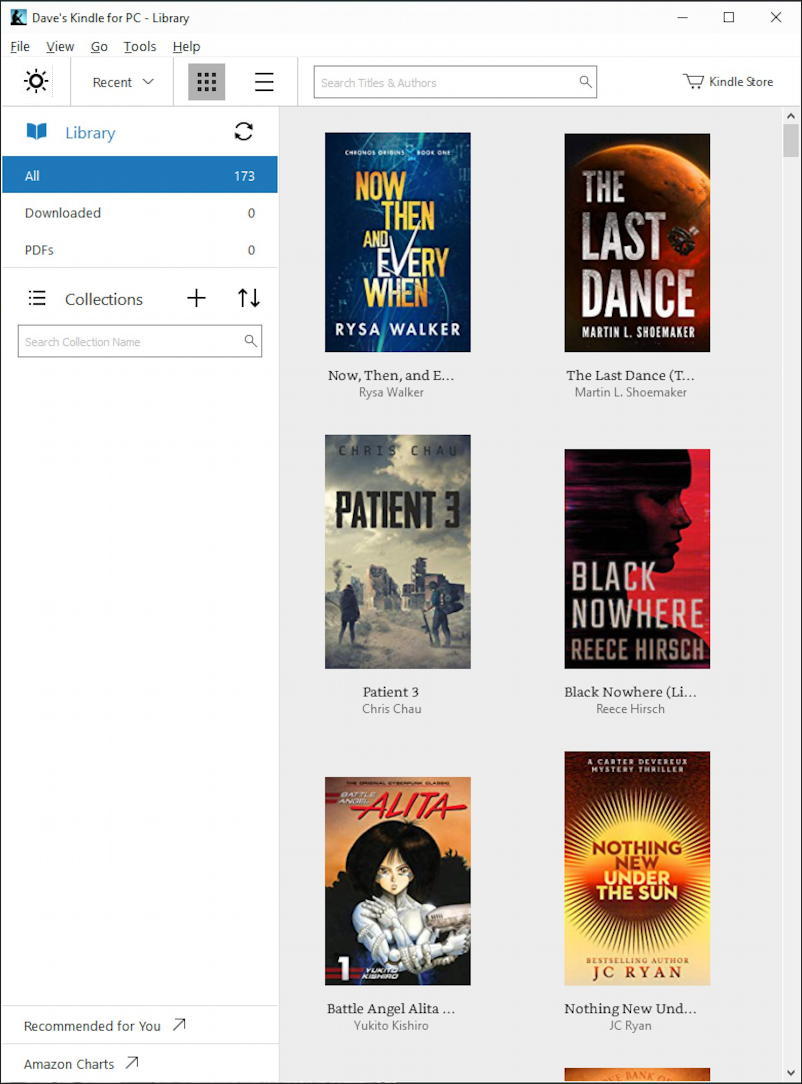Switch to grid view layout
The image size is (802, 1084).
(207, 82)
